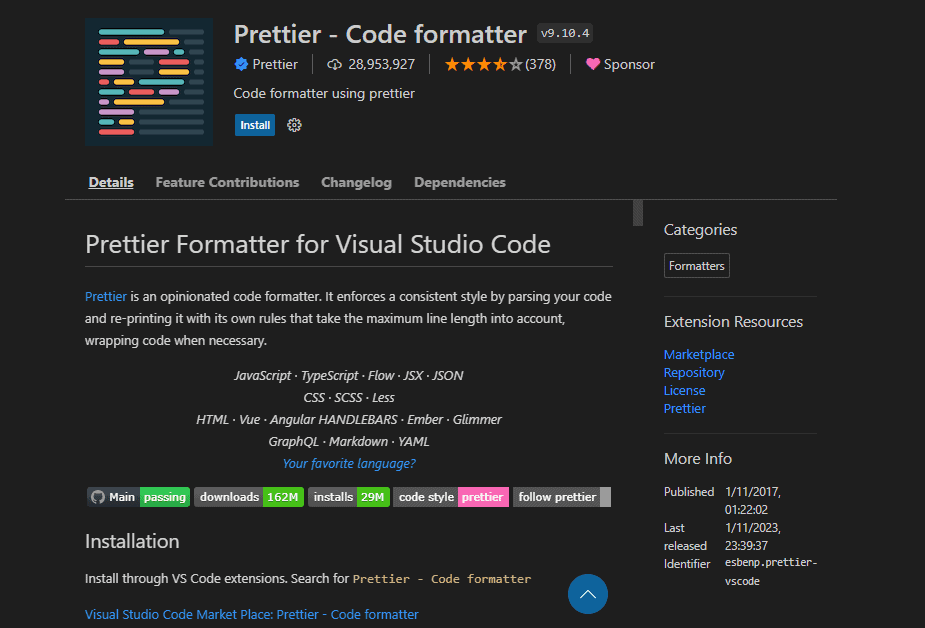Open the Sponsor link
925x628 pixels.
[629, 64]
